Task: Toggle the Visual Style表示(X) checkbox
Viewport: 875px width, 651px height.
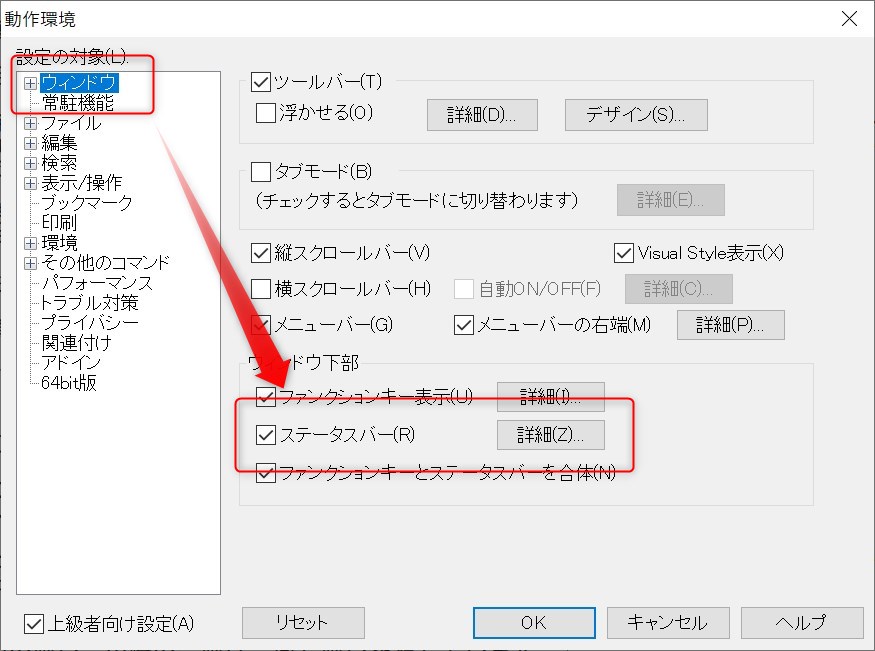Action: (x=623, y=253)
